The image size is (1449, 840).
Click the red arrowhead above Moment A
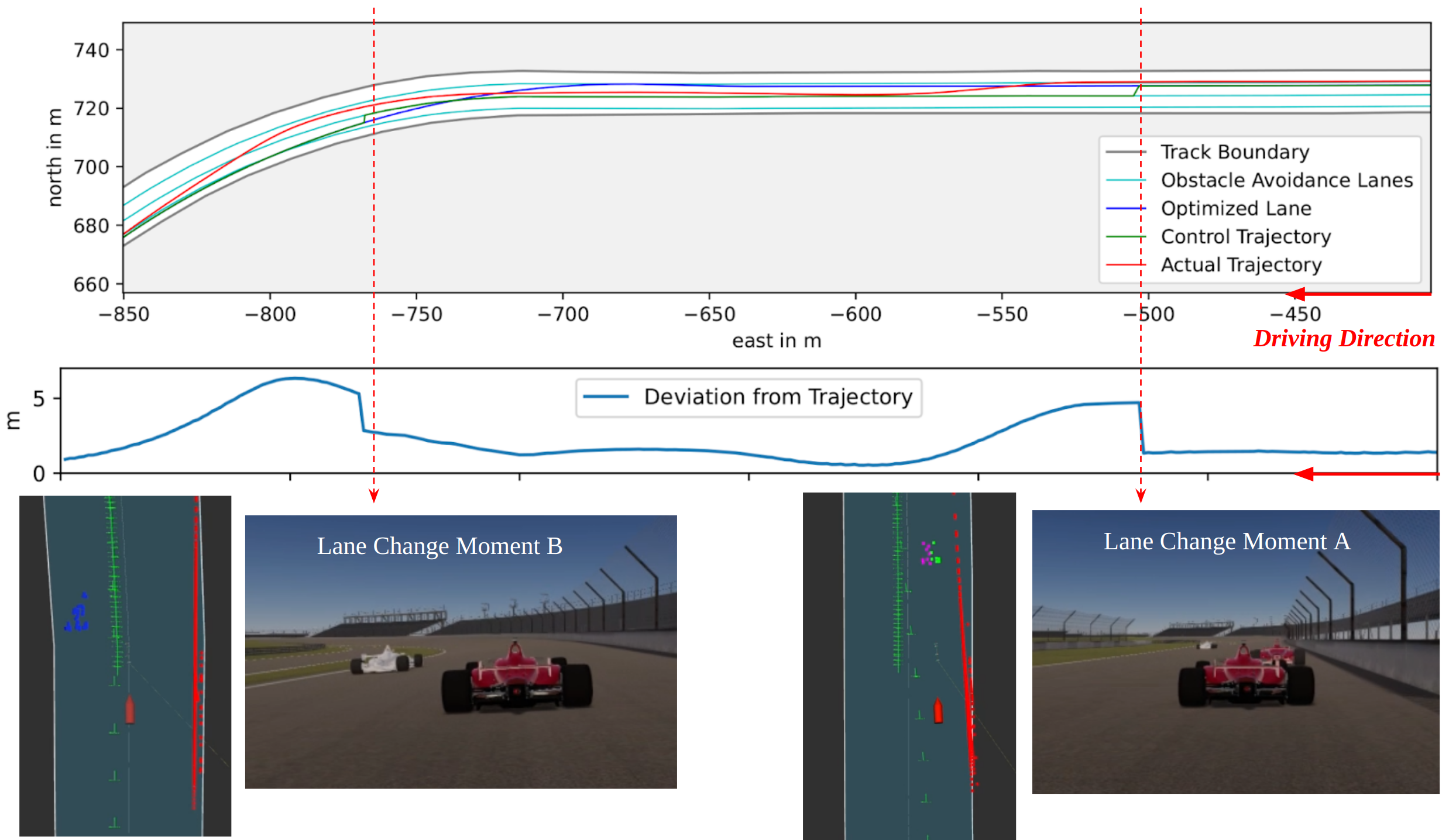[1141, 497]
